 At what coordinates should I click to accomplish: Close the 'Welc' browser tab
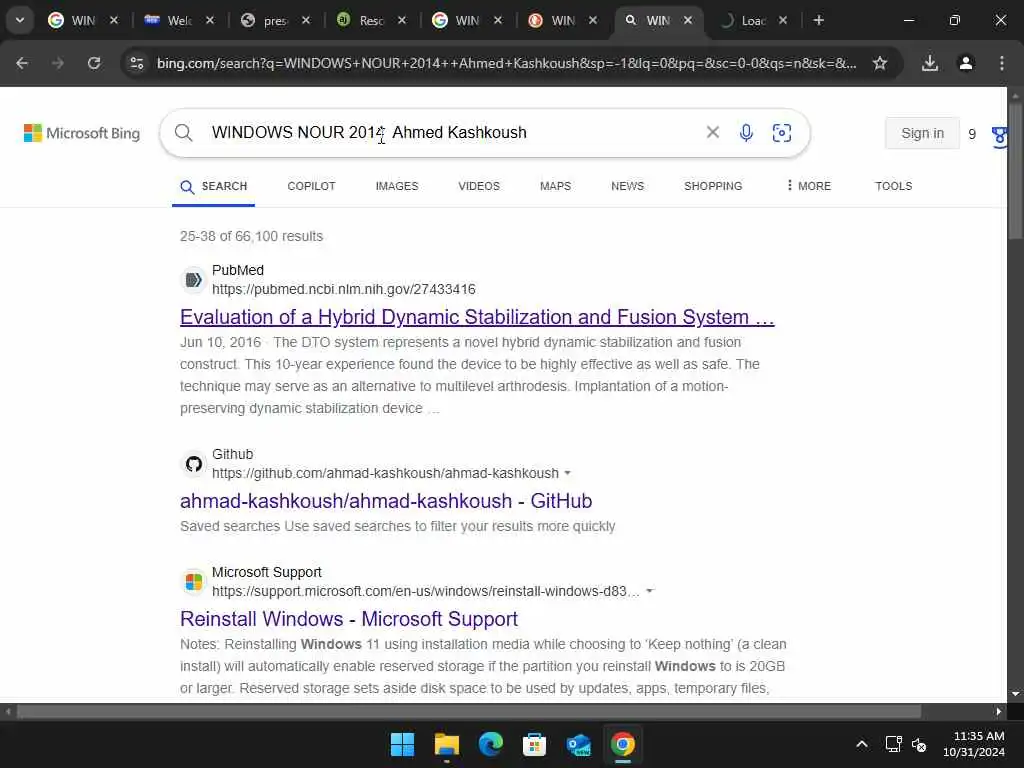tap(210, 20)
